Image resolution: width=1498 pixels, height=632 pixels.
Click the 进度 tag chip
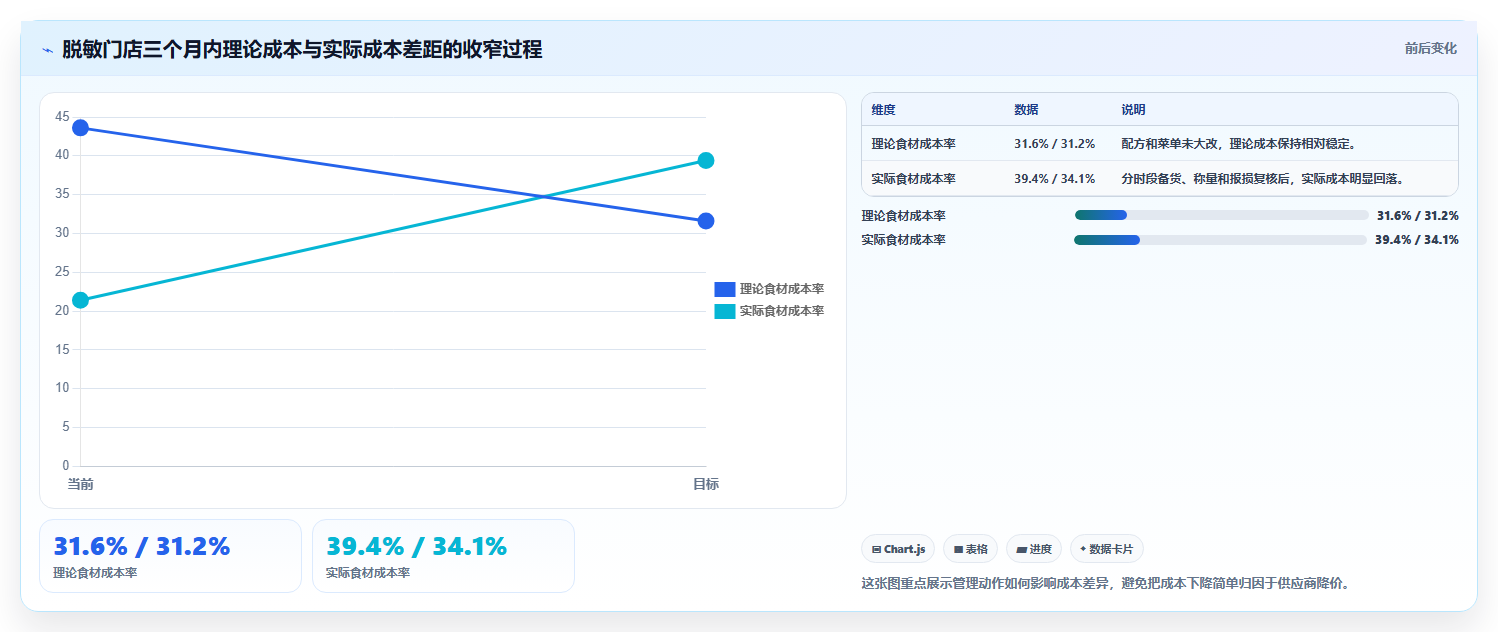[1034, 549]
